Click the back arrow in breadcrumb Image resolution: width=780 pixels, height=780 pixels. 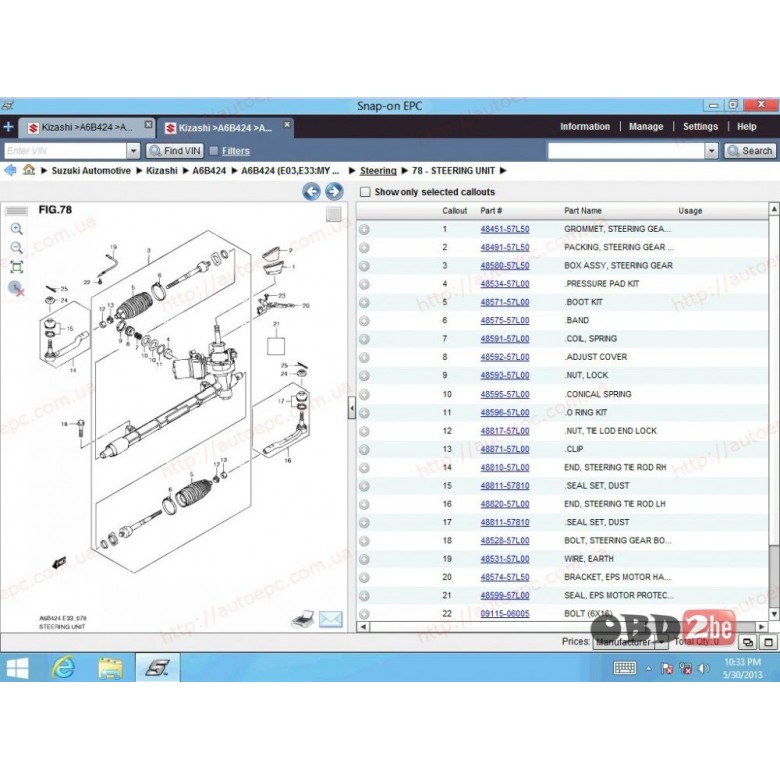pos(10,171)
